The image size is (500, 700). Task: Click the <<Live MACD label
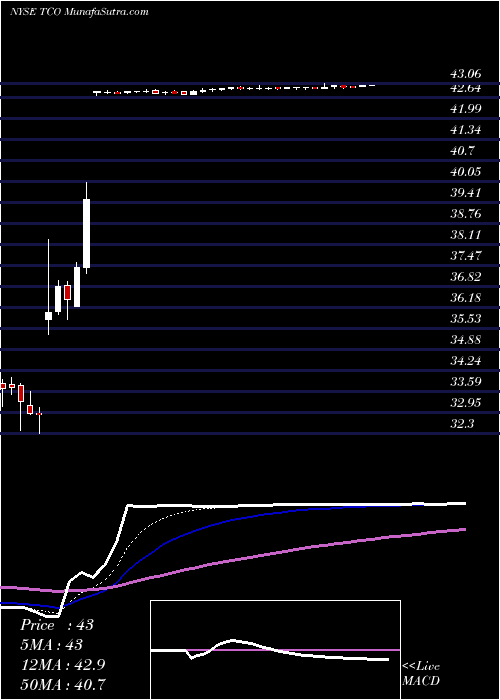[421, 674]
